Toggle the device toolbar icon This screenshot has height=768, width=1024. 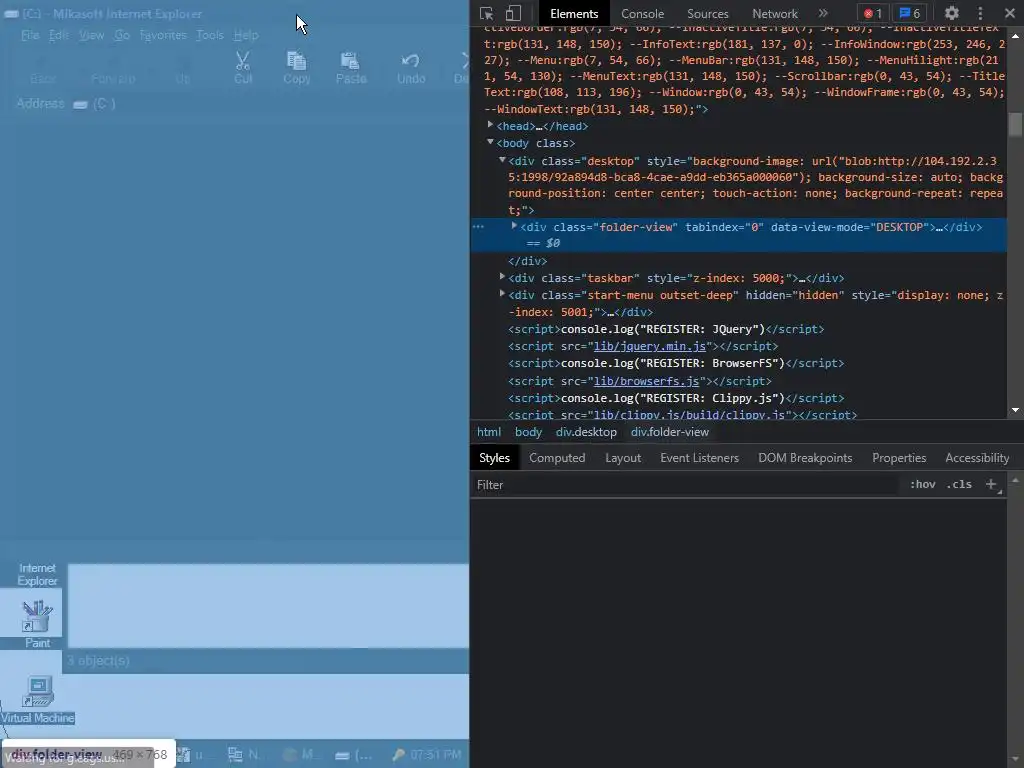point(513,13)
